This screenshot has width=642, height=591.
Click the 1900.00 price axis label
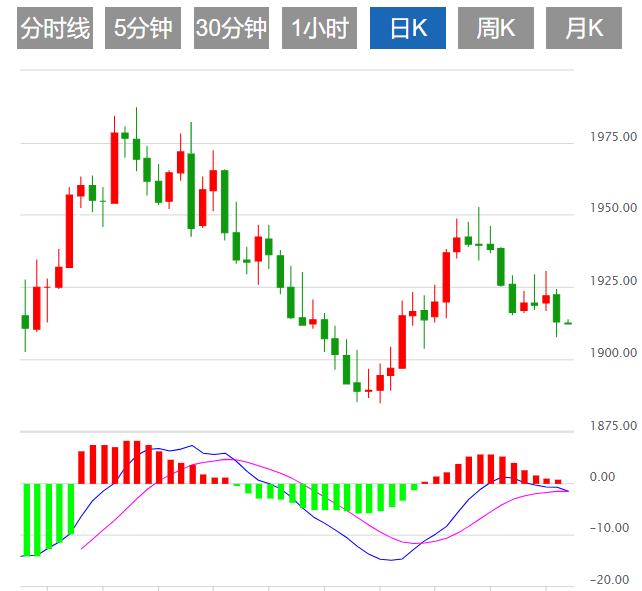click(x=613, y=353)
